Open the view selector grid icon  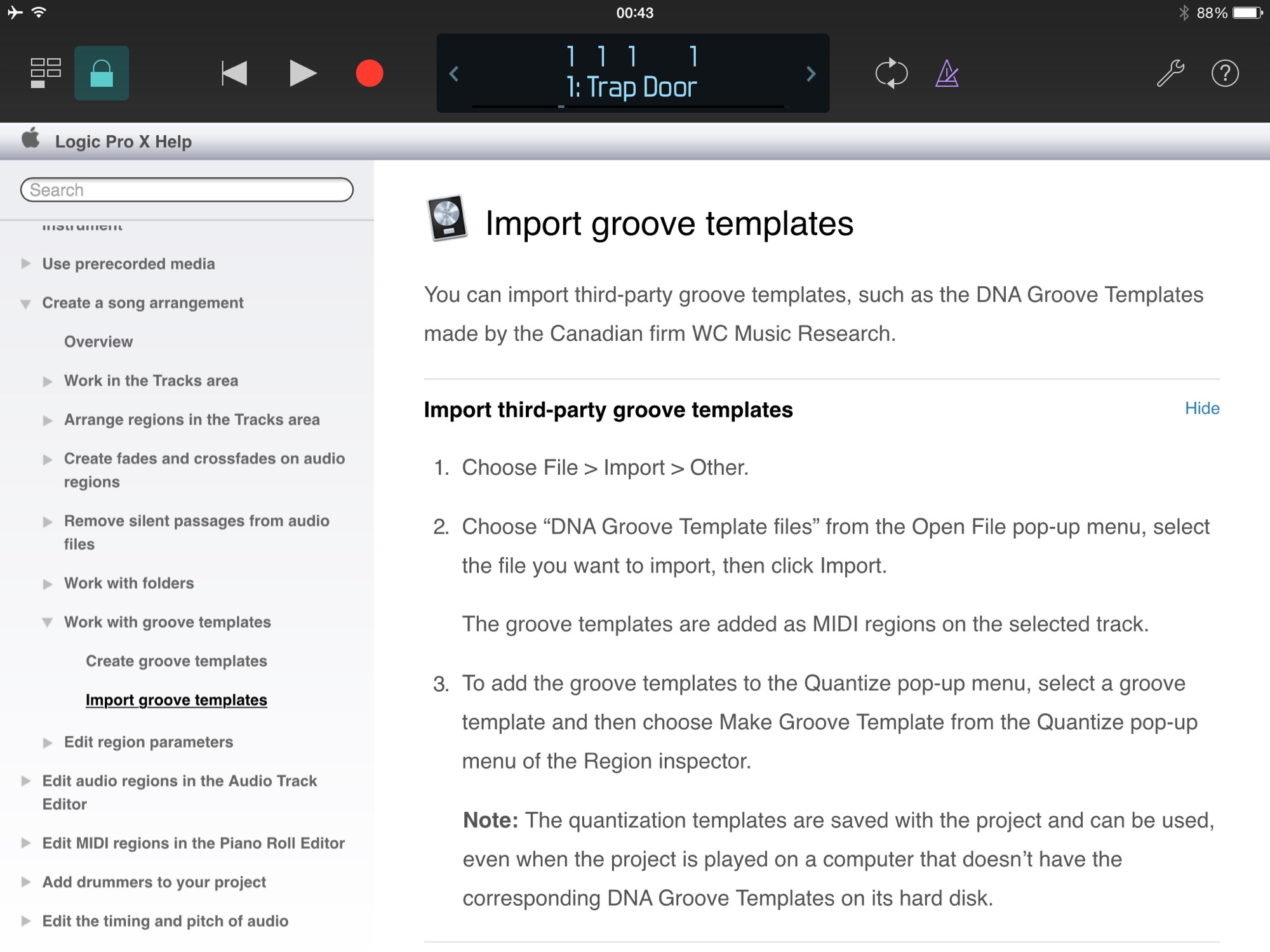(46, 73)
